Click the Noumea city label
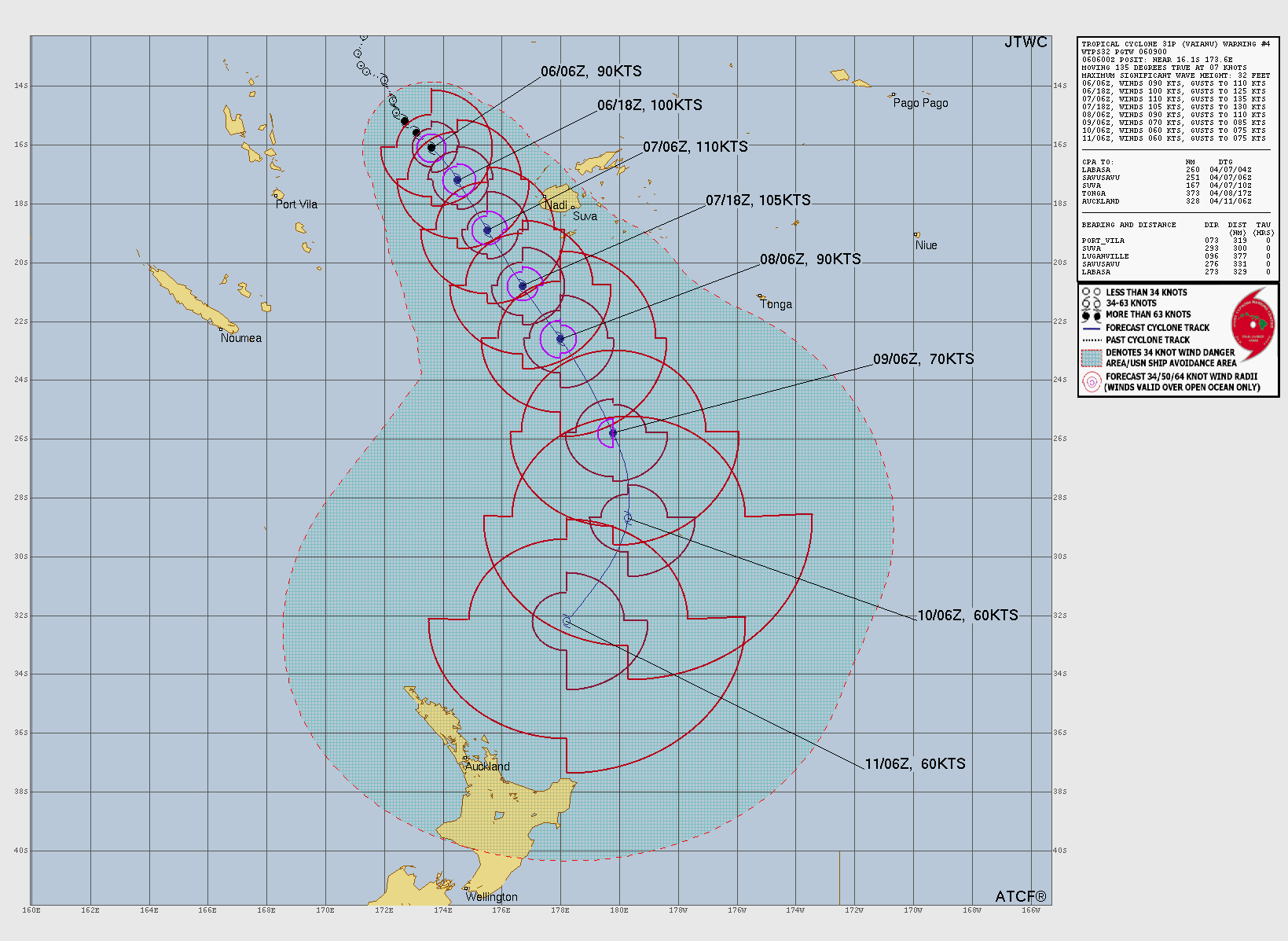The width and height of the screenshot is (1288, 941). [x=241, y=338]
